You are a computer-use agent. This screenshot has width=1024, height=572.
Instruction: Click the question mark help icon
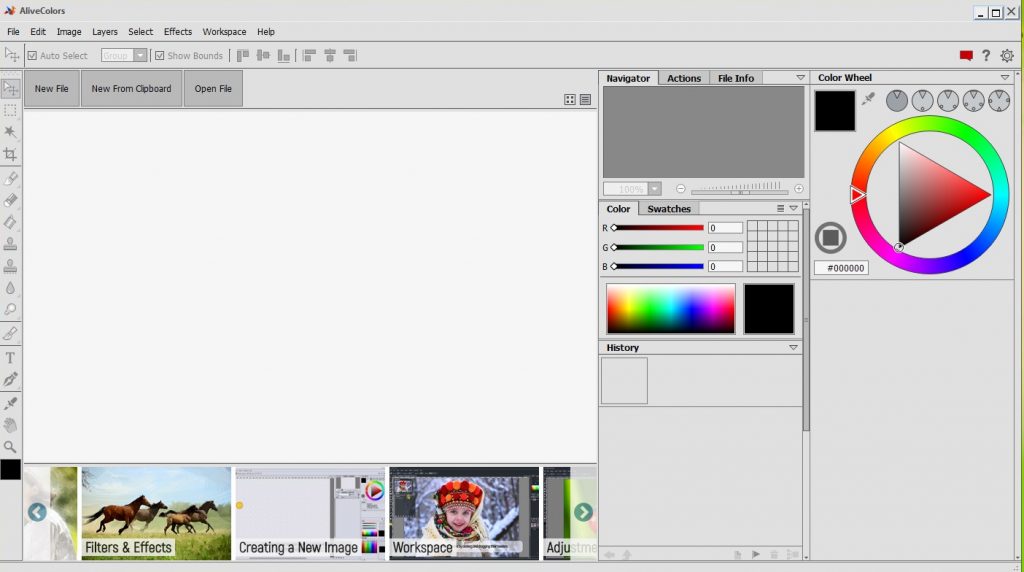coord(986,56)
